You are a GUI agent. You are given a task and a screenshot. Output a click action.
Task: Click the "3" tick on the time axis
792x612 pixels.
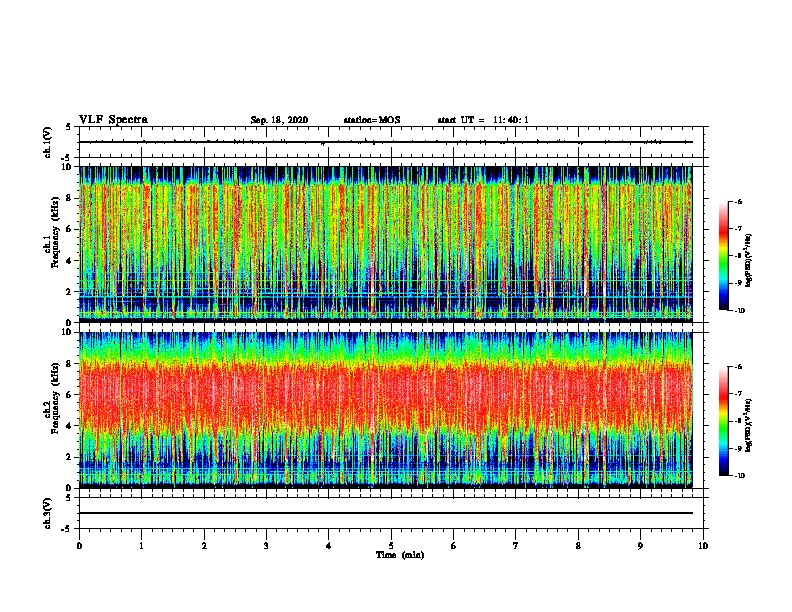(266, 546)
